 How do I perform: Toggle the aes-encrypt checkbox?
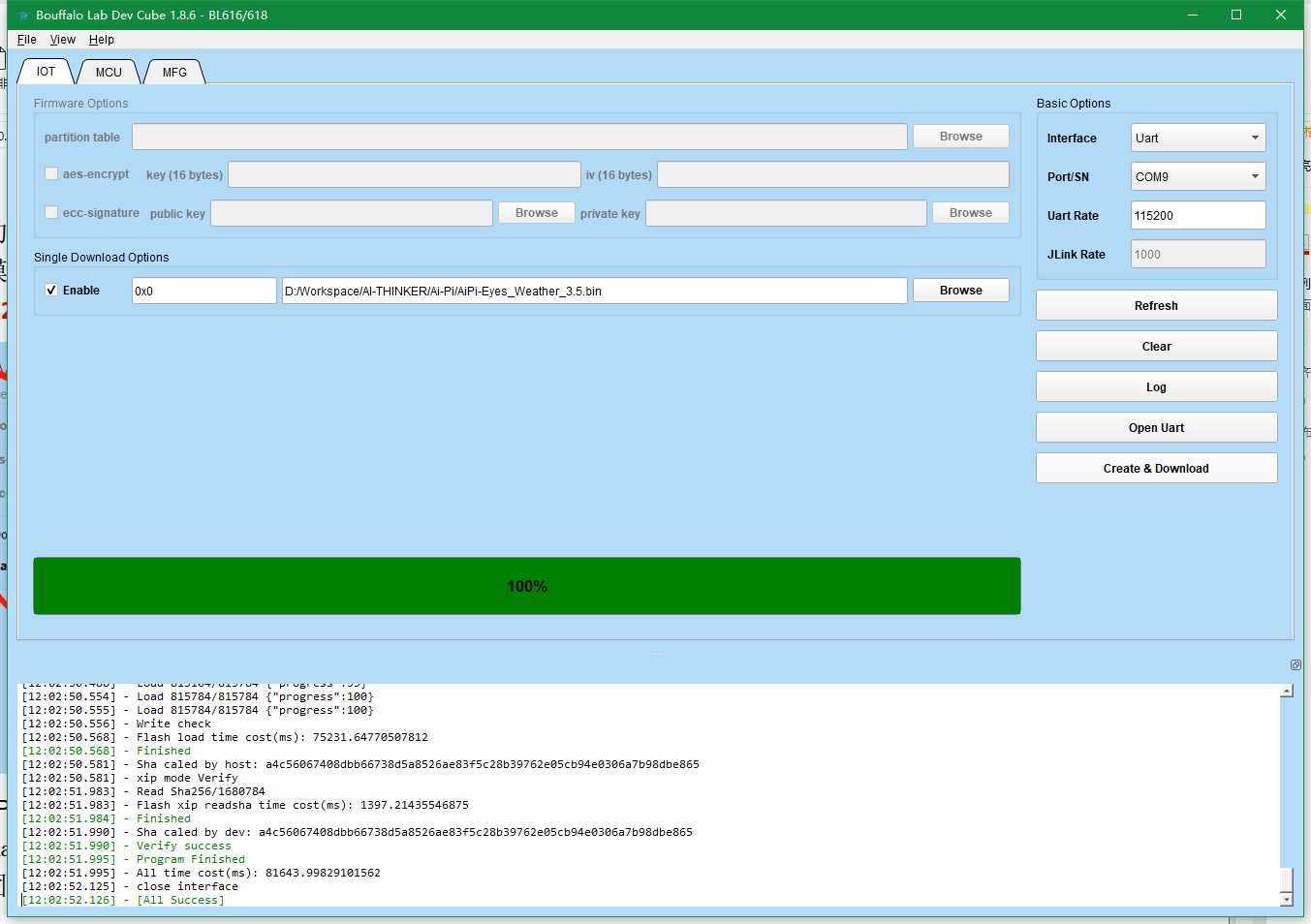point(51,173)
